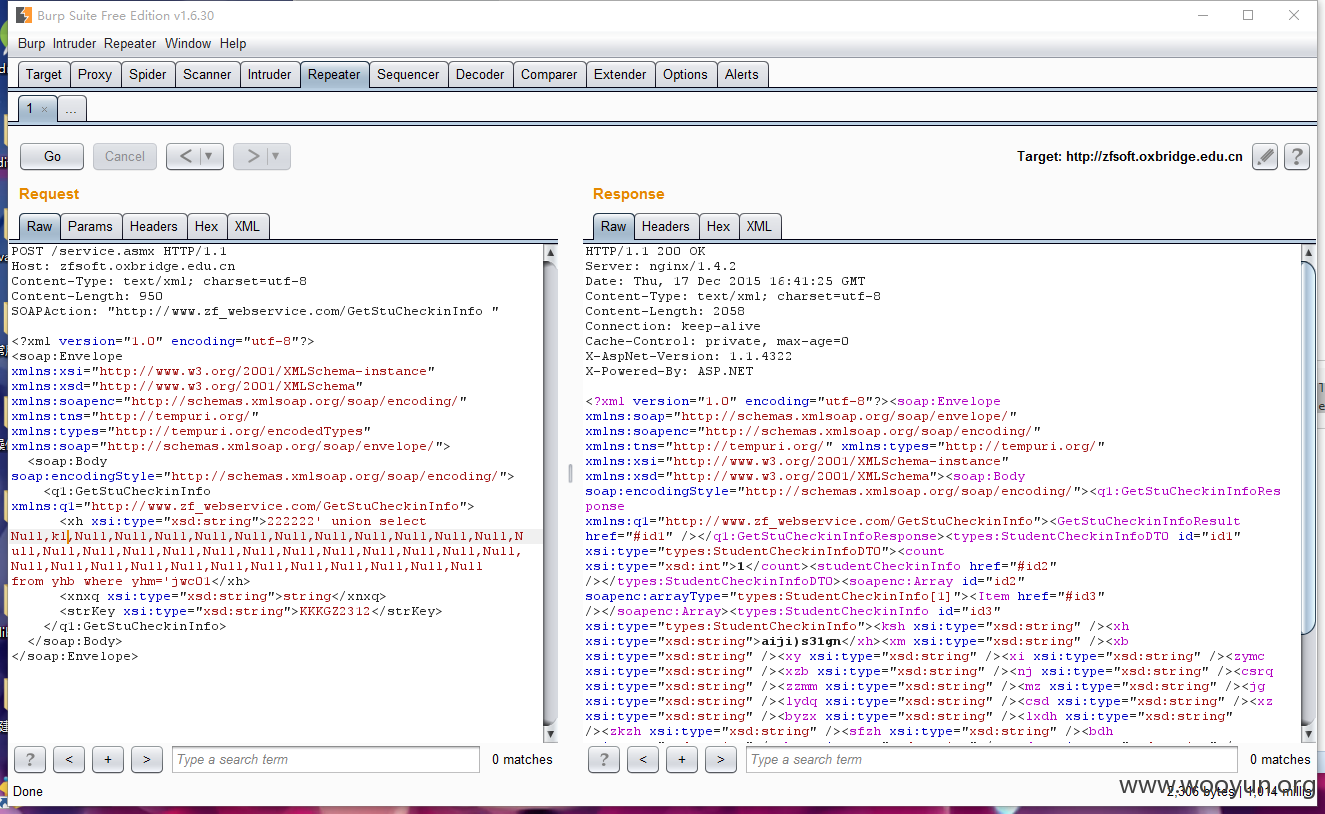Switch to the Proxy tab

tap(95, 74)
